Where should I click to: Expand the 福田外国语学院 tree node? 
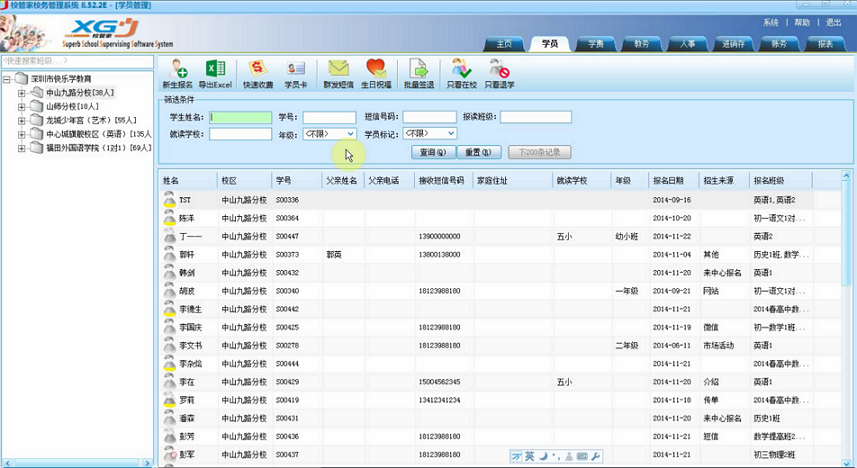pyautogui.click(x=21, y=148)
